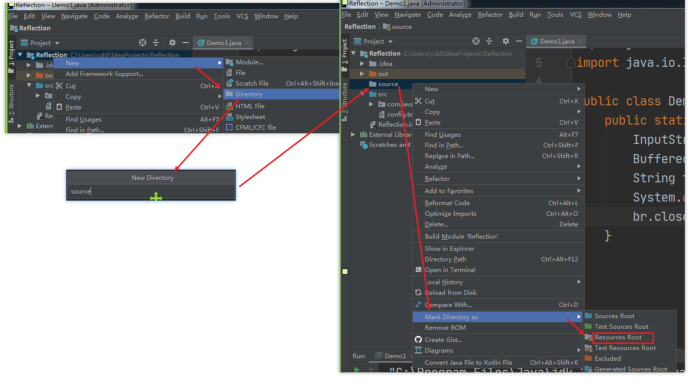Open Project panel settings gear in right window
This screenshot has height=384, width=696.
pyautogui.click(x=506, y=41)
